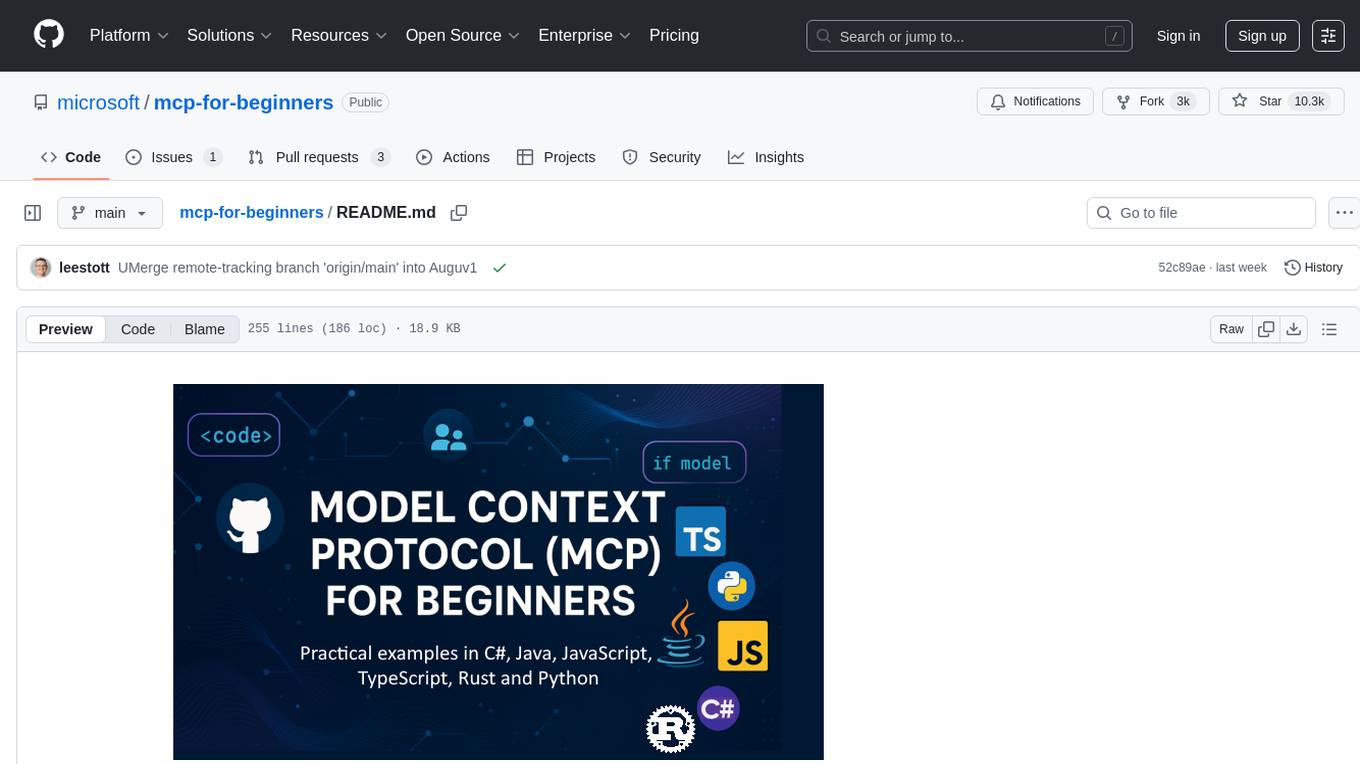Open the mcp-for-beginners repository title link

pos(243,102)
